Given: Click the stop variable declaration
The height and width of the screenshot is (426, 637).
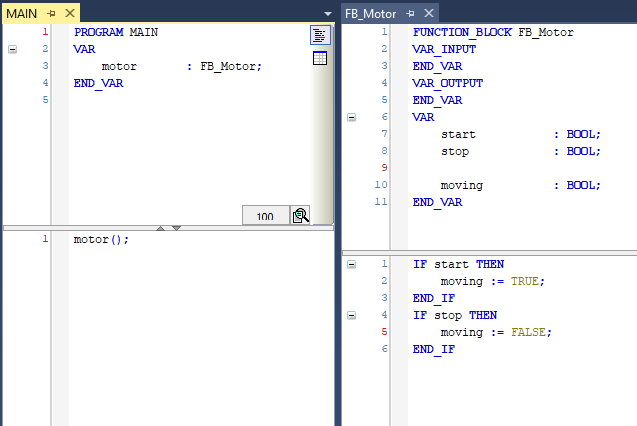Looking at the screenshot, I should tap(520, 151).
